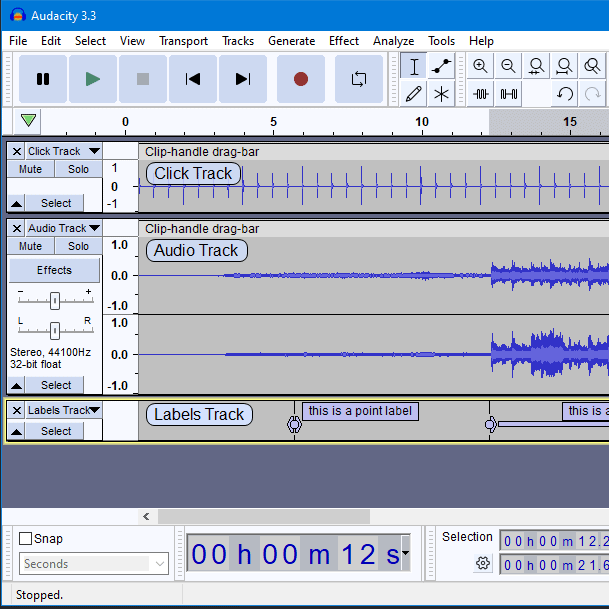Screen dimensions: 609x609
Task: Click the 'Audio Track' clip name badge
Action: tap(196, 250)
